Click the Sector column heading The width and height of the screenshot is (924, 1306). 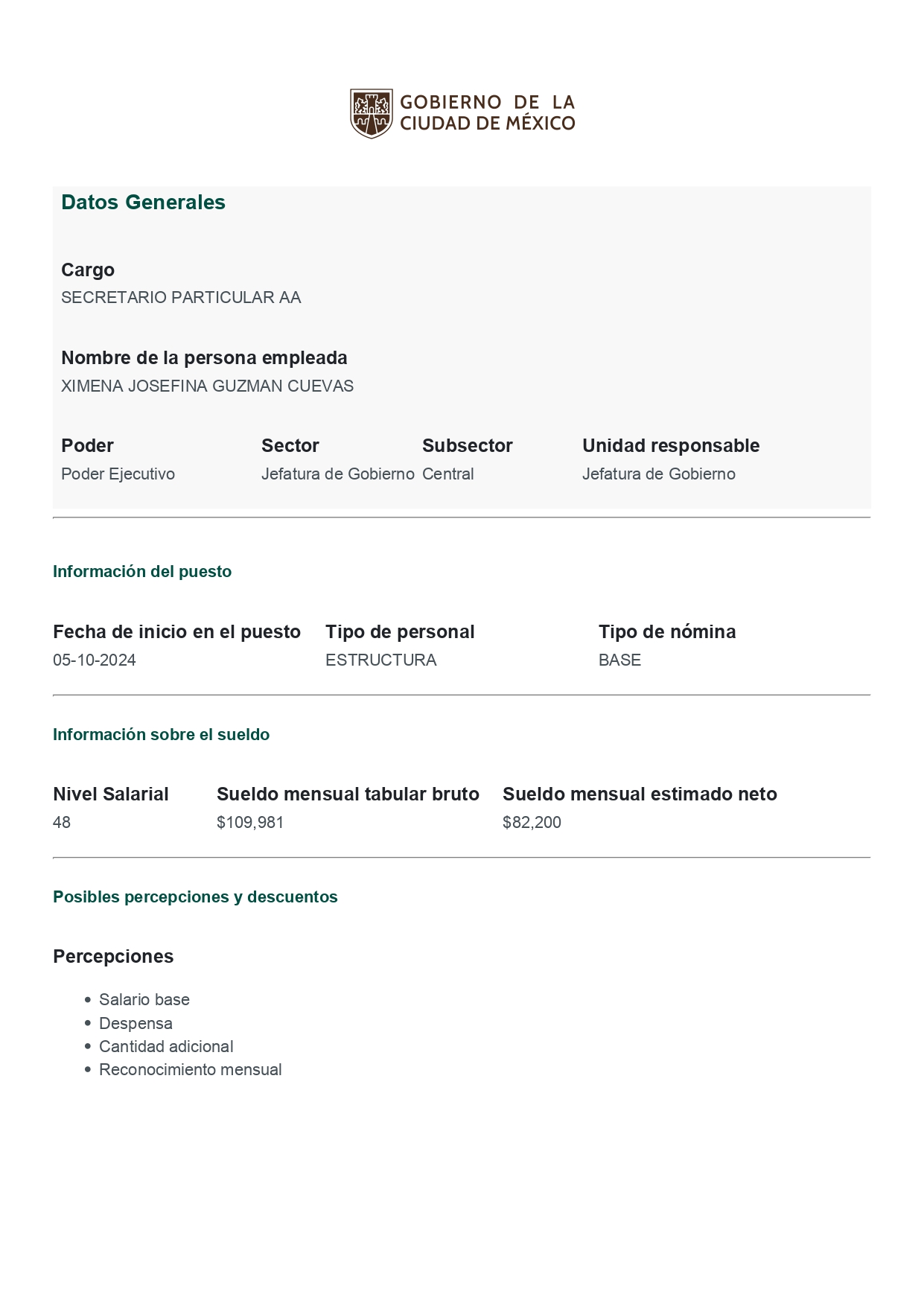[290, 446]
